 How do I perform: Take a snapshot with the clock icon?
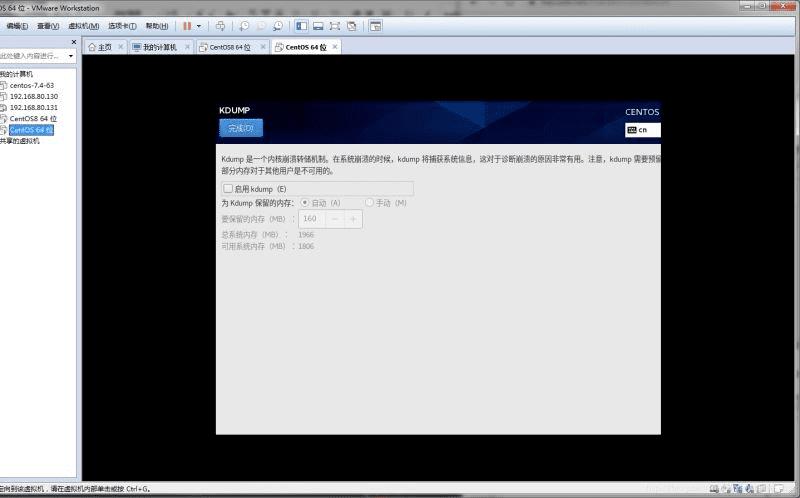tap(244, 26)
